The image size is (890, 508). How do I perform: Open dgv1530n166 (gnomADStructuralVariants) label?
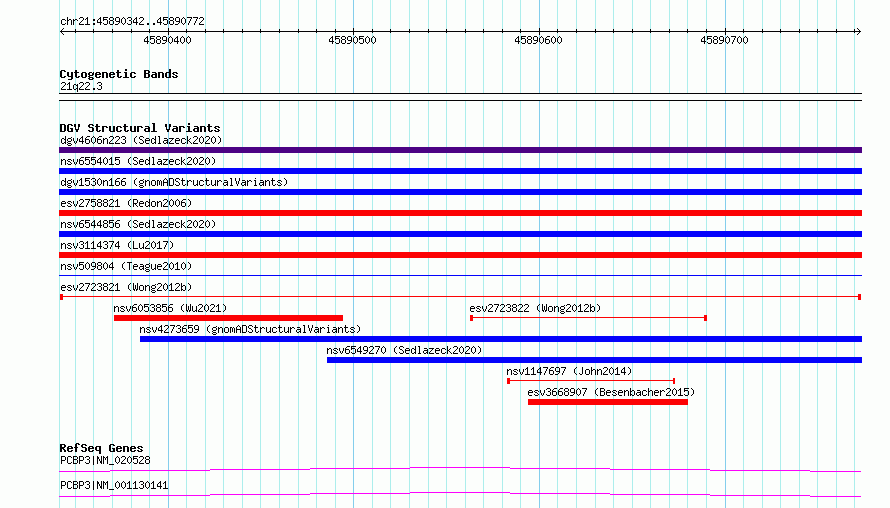(x=174, y=182)
